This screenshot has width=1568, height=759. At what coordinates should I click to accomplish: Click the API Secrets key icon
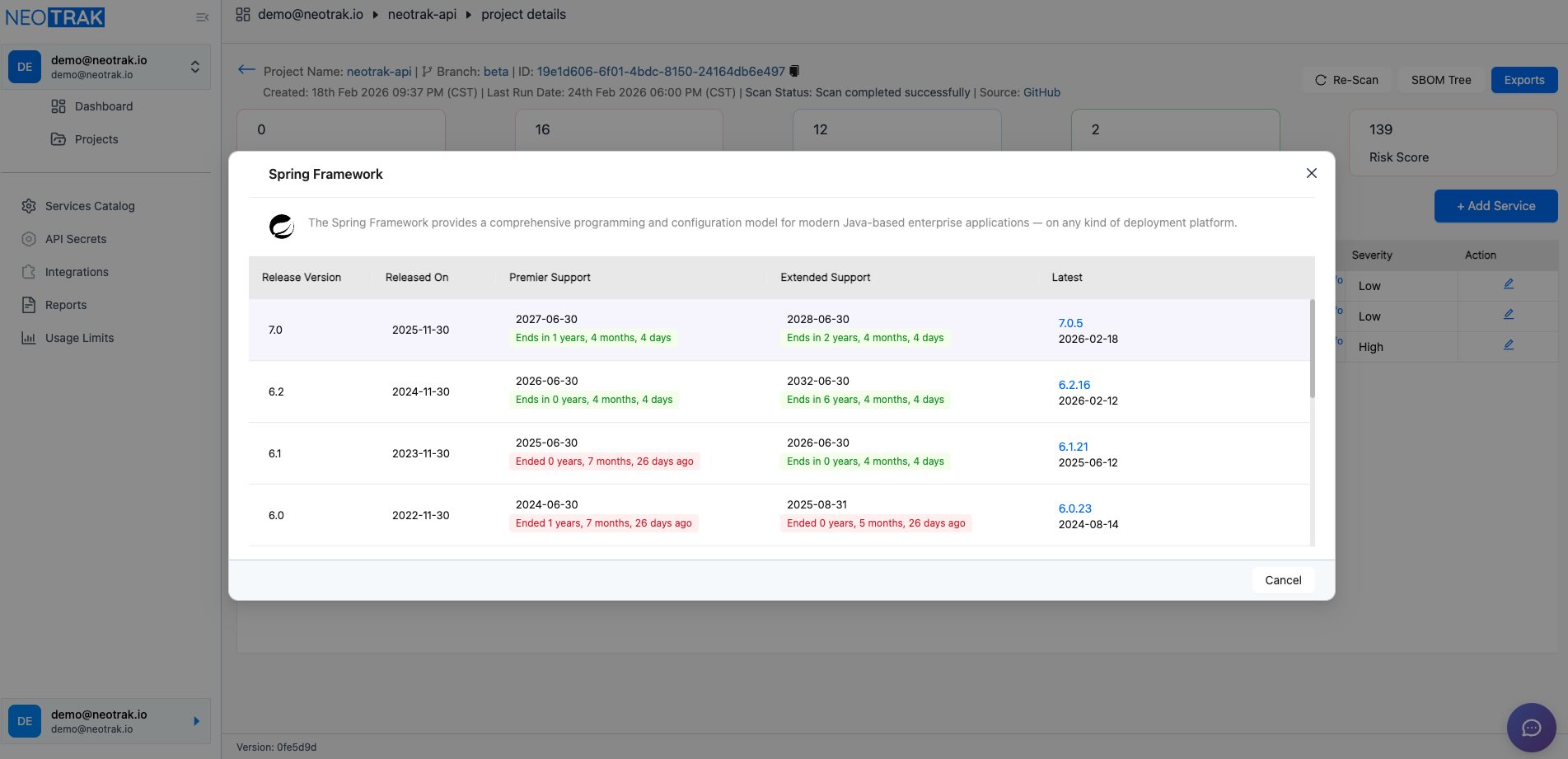[29, 239]
